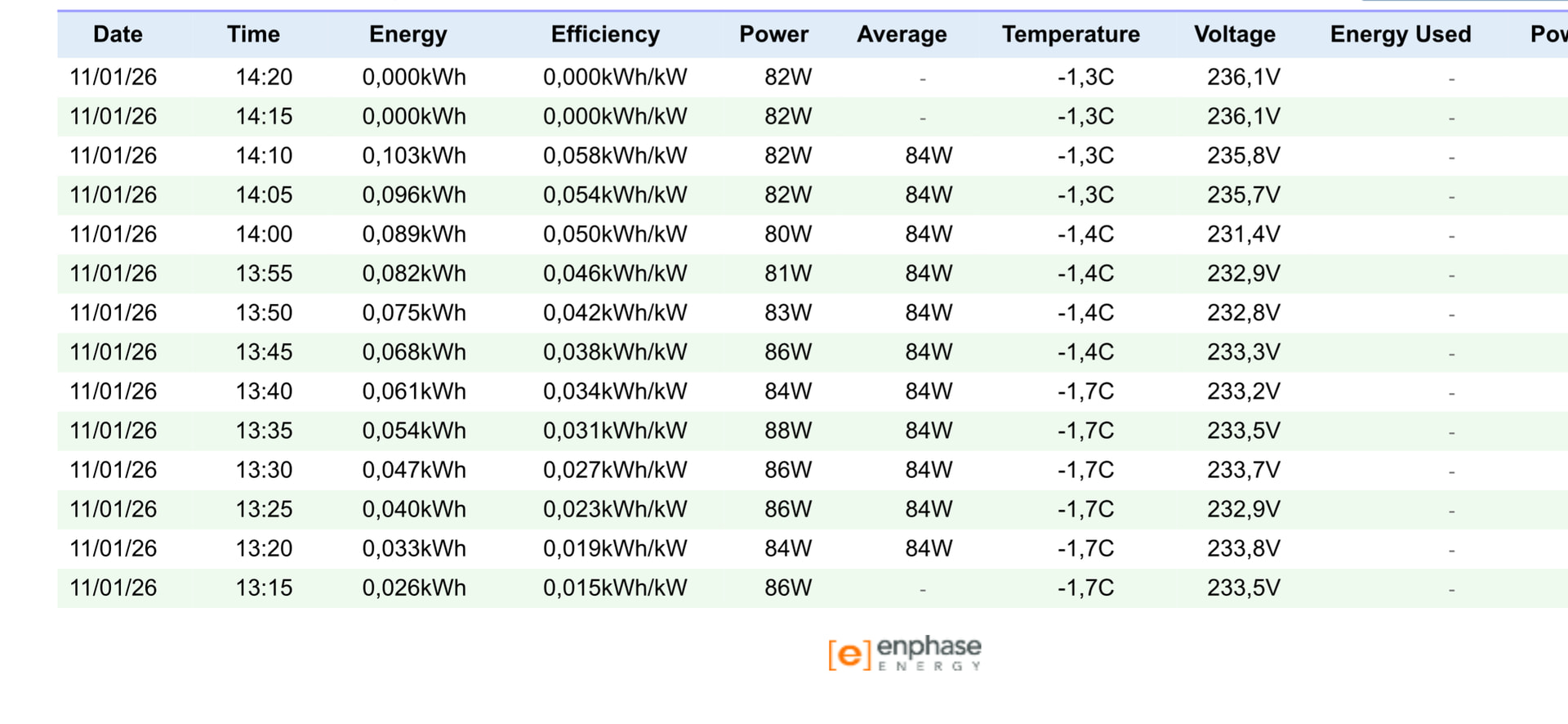Image resolution: width=1568 pixels, height=724 pixels.
Task: Click the 13:20 row average value
Action: point(929,548)
